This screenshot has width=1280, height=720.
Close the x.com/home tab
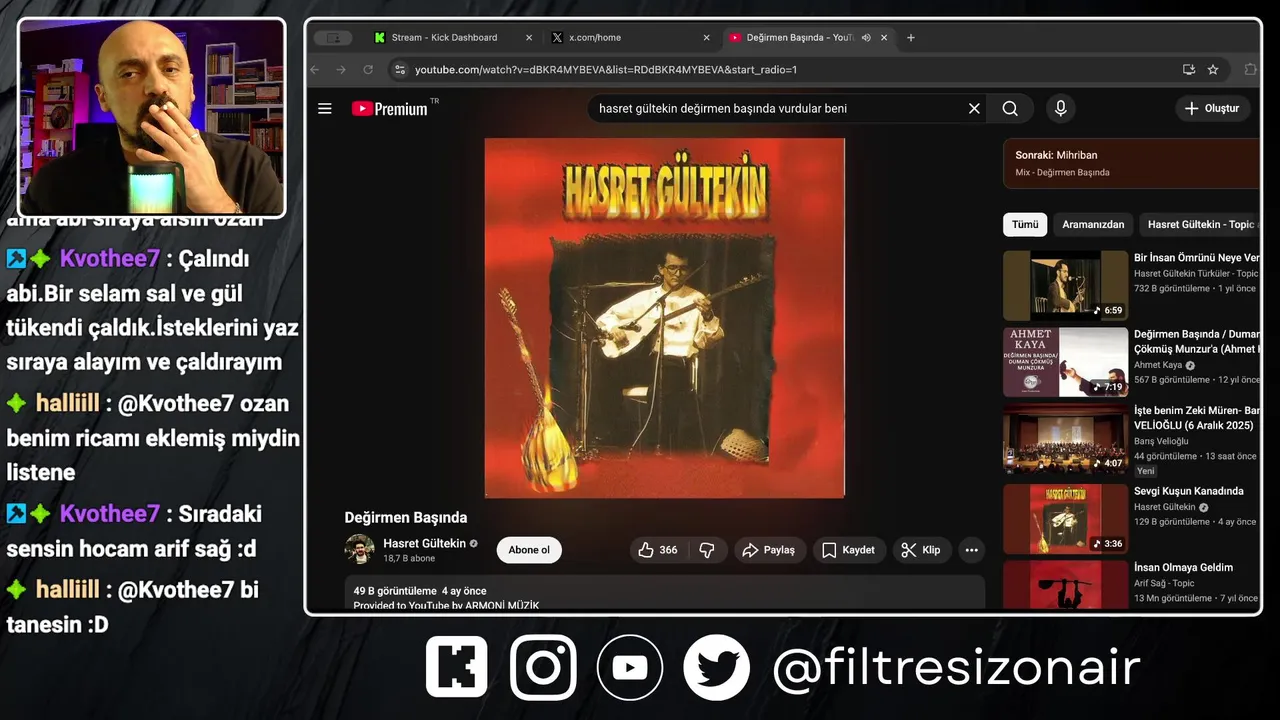point(706,37)
